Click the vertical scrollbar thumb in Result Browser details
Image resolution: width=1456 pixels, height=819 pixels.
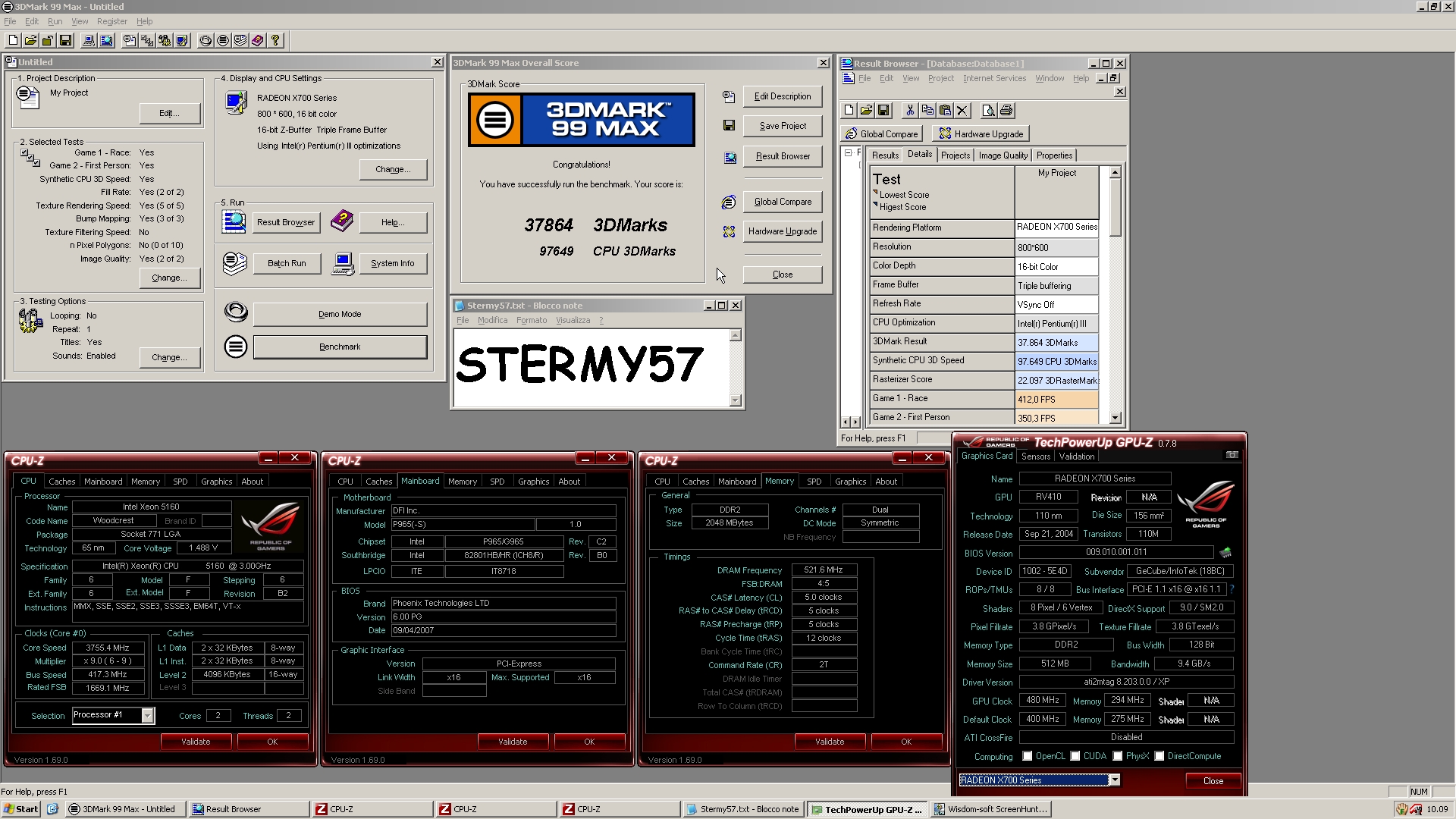click(x=1115, y=208)
